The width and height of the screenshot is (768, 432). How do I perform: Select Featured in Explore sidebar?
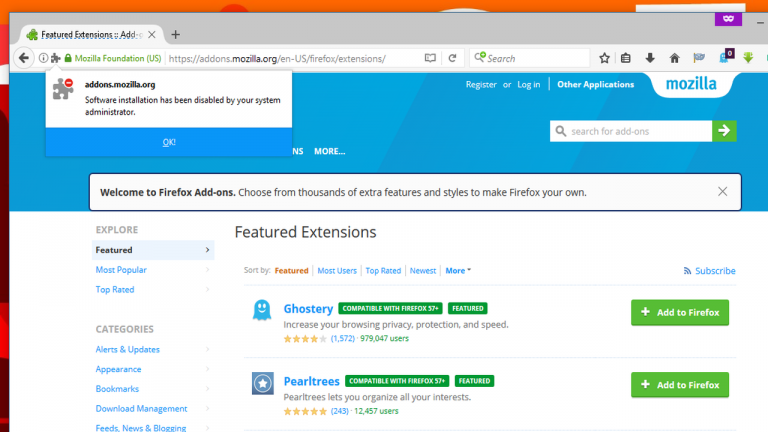point(153,250)
